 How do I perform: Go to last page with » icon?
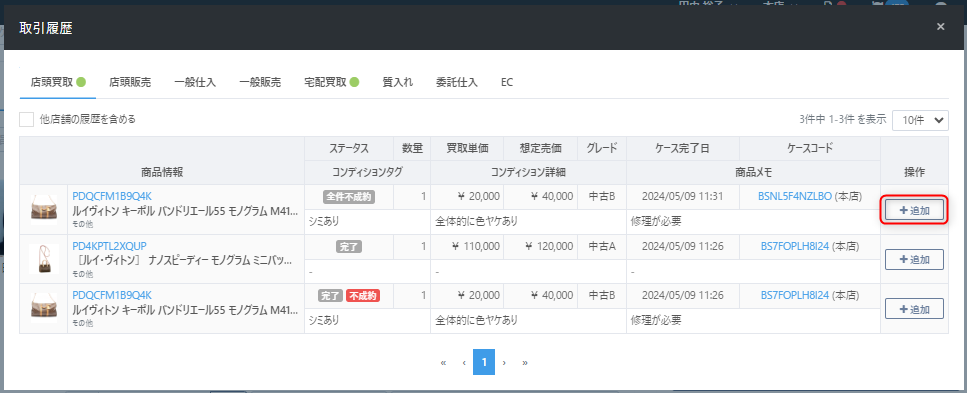(x=525, y=362)
